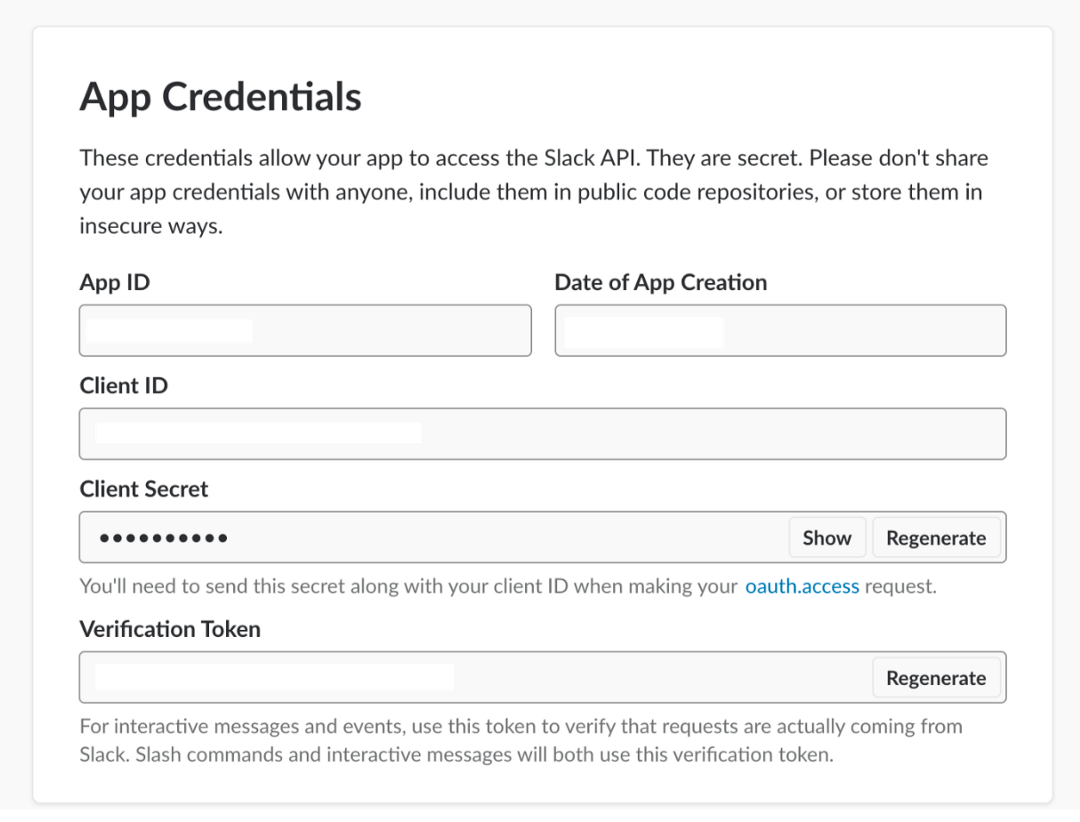
Task: Click the green redacted creation date block
Action: (643, 332)
